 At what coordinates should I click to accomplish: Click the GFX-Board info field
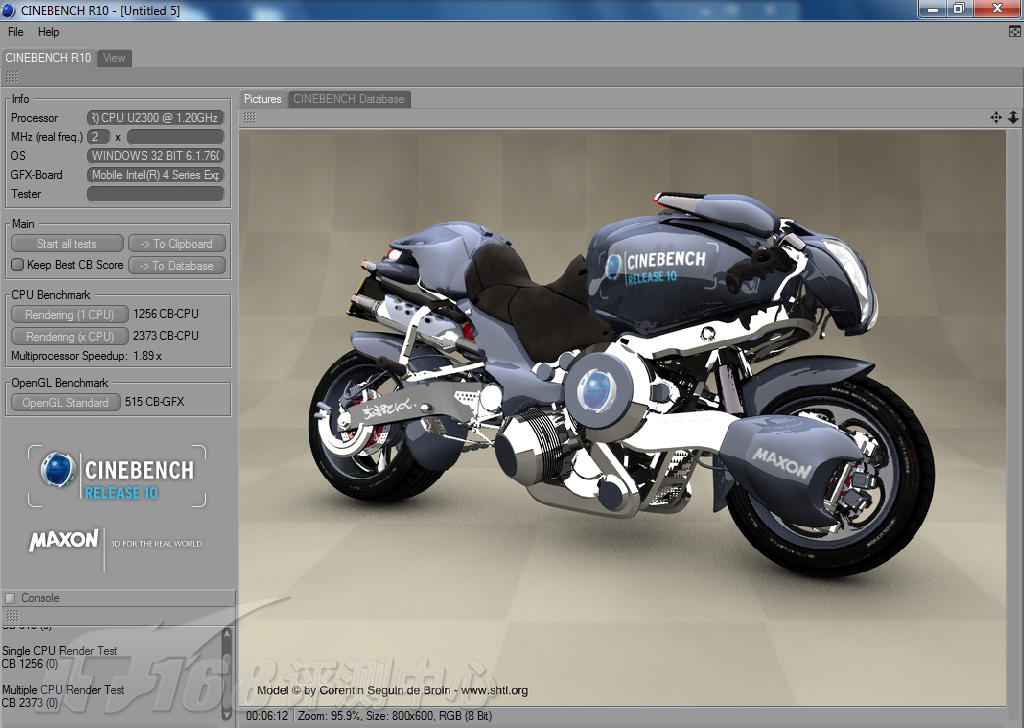pyautogui.click(x=155, y=175)
